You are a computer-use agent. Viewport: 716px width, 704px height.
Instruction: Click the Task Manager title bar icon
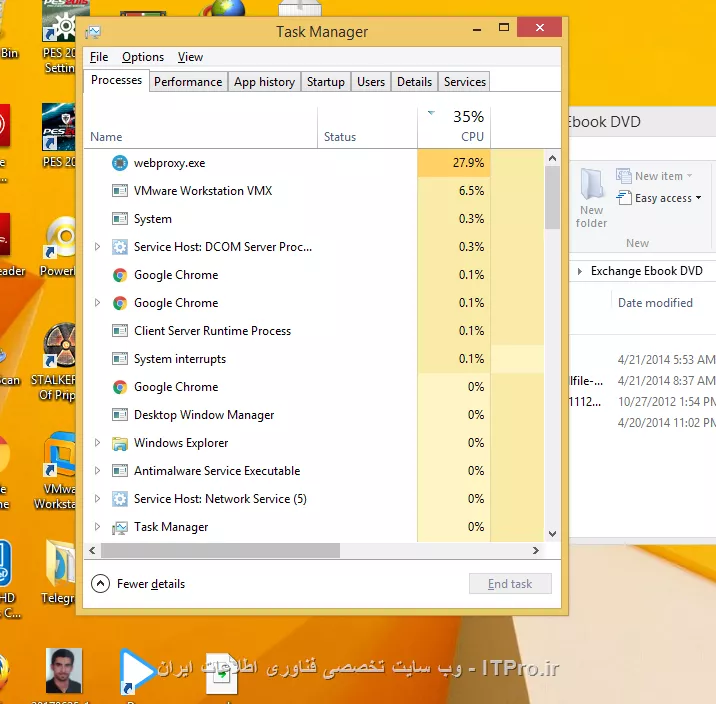[x=93, y=32]
